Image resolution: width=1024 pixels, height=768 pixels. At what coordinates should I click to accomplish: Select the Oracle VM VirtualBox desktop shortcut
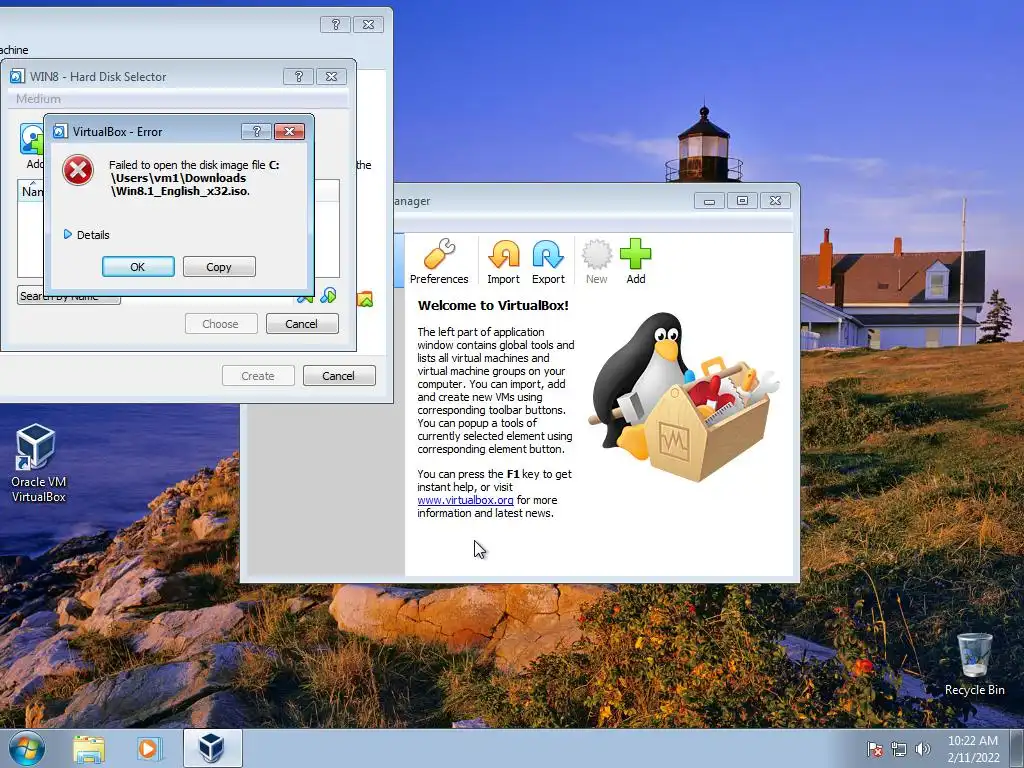pos(37,463)
